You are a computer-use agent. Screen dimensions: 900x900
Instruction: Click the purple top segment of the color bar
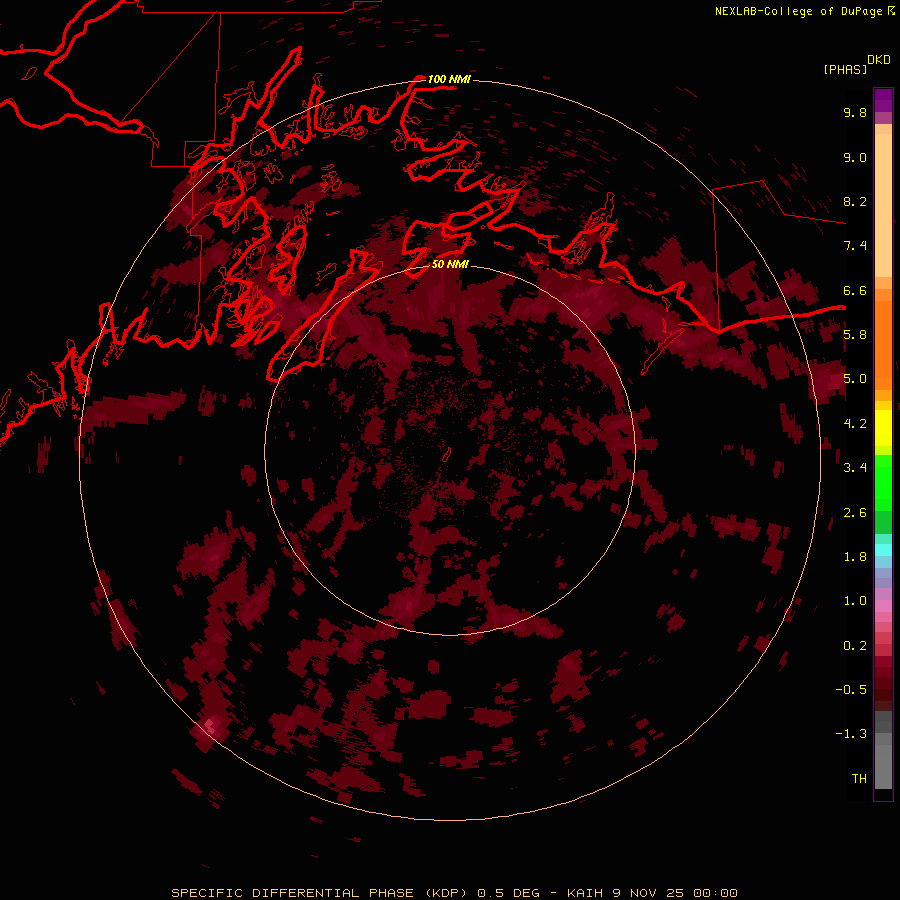[x=883, y=100]
